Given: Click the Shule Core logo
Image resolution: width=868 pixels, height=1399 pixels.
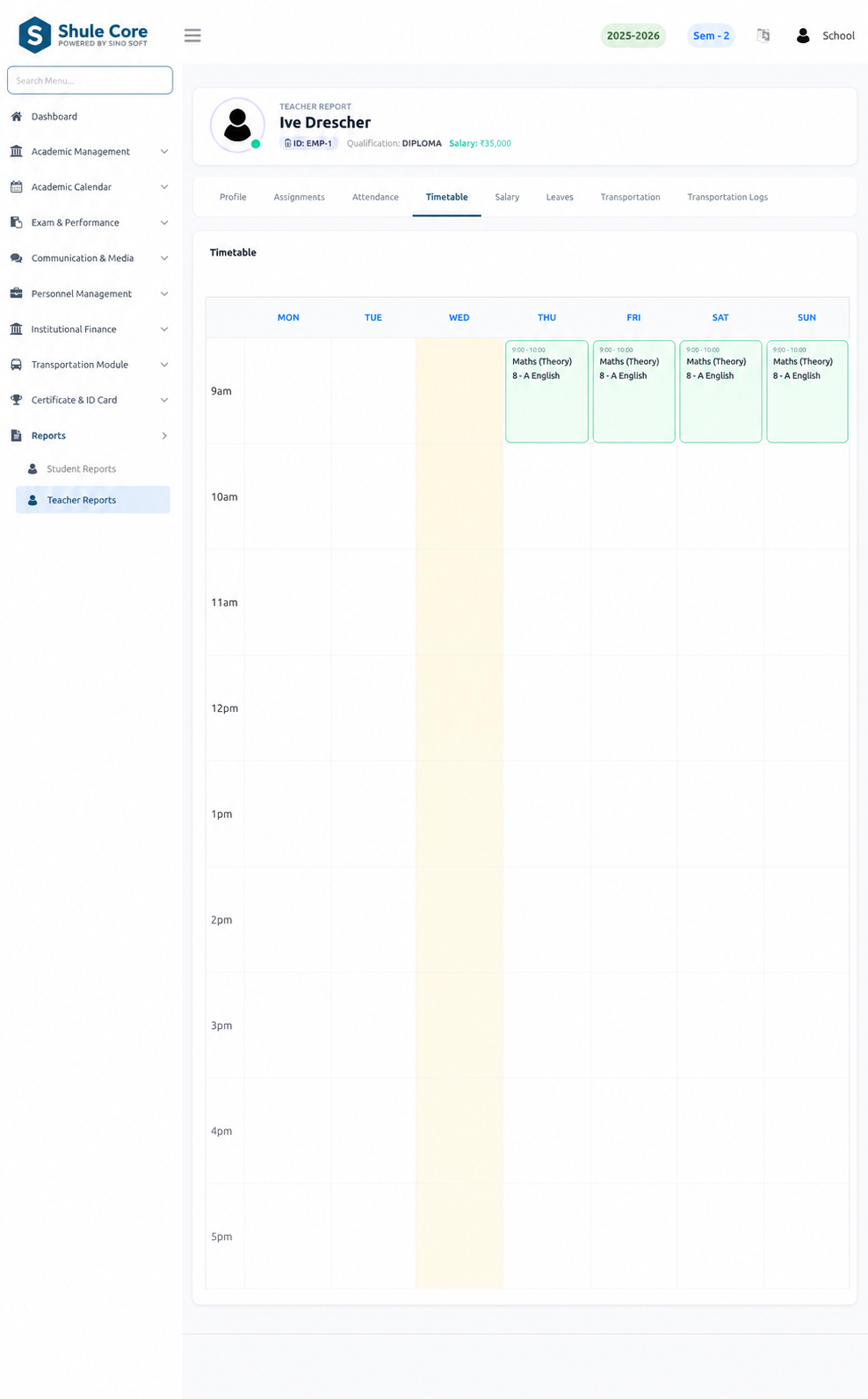Looking at the screenshot, I should [x=83, y=35].
